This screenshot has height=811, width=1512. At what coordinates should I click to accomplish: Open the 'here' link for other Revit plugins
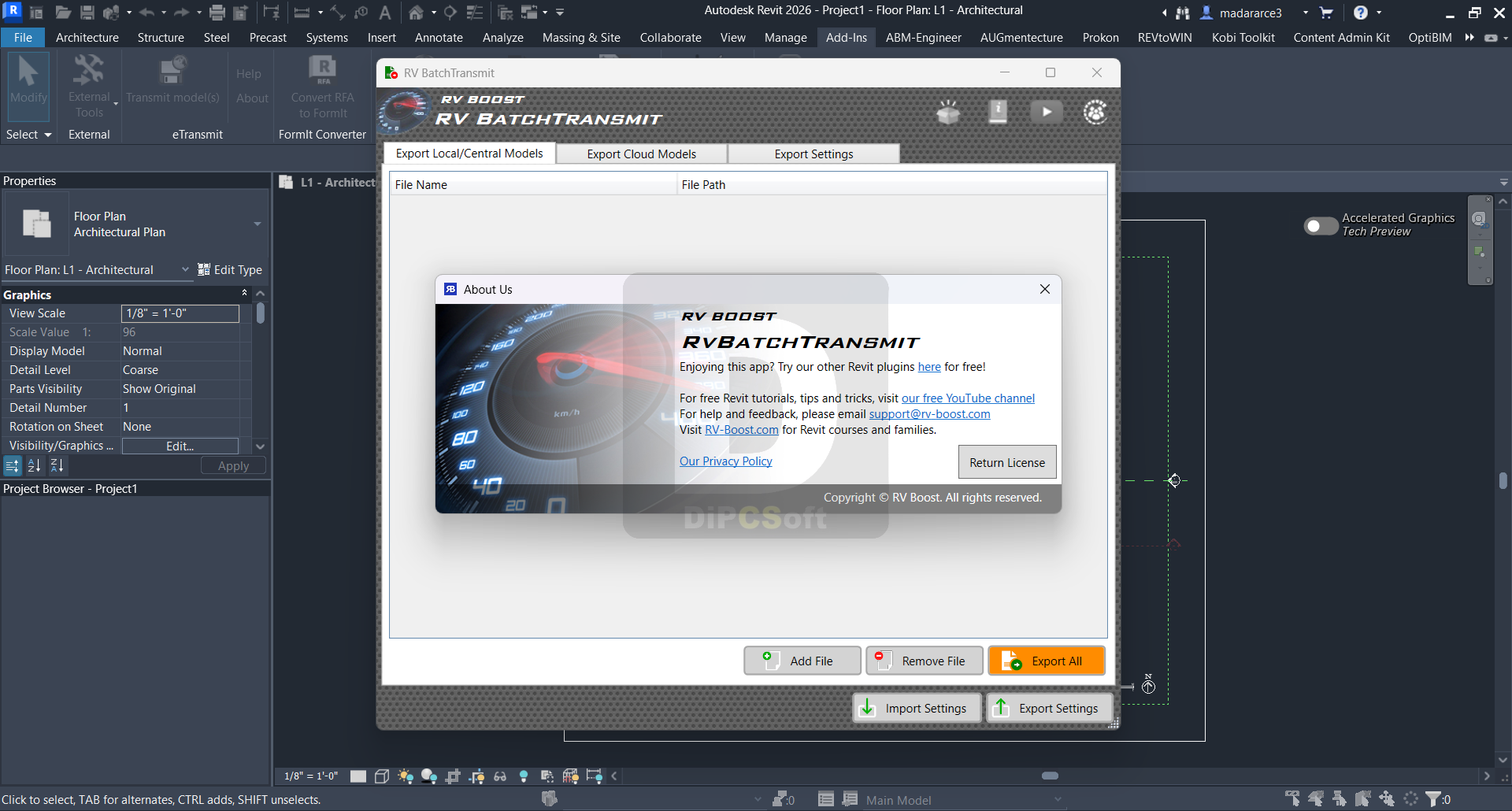(x=929, y=367)
